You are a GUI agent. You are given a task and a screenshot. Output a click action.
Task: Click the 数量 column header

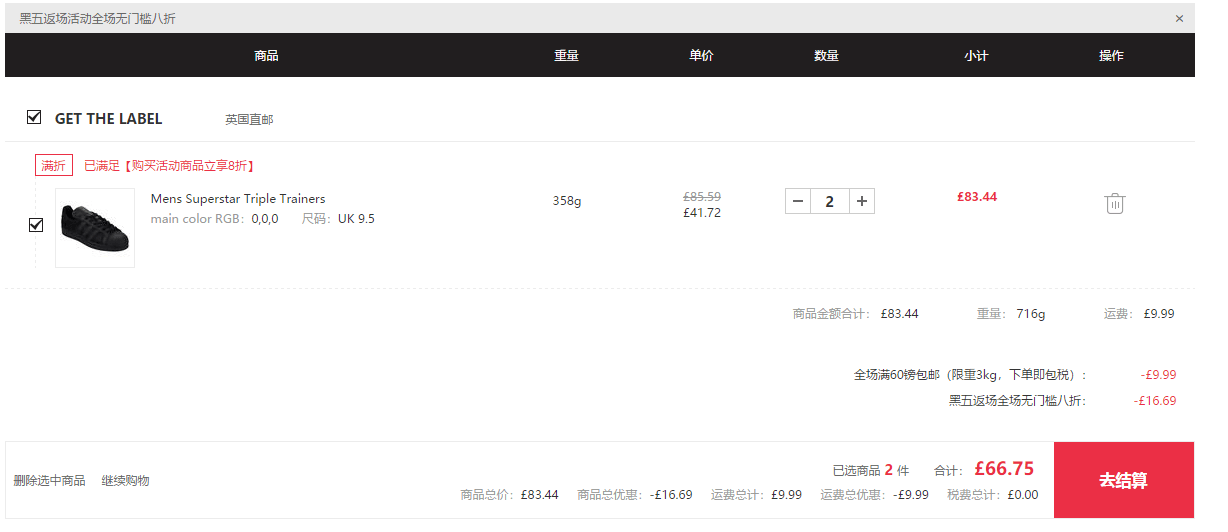coord(826,56)
